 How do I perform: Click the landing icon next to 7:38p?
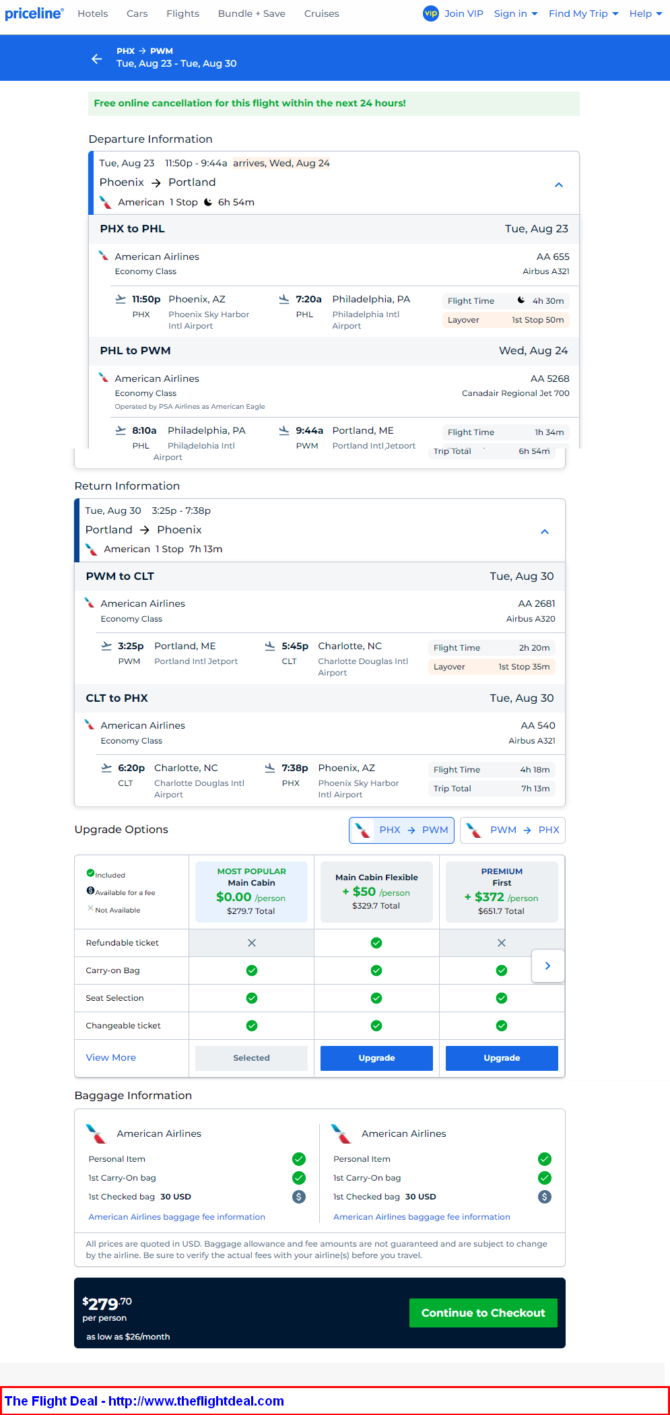click(270, 768)
